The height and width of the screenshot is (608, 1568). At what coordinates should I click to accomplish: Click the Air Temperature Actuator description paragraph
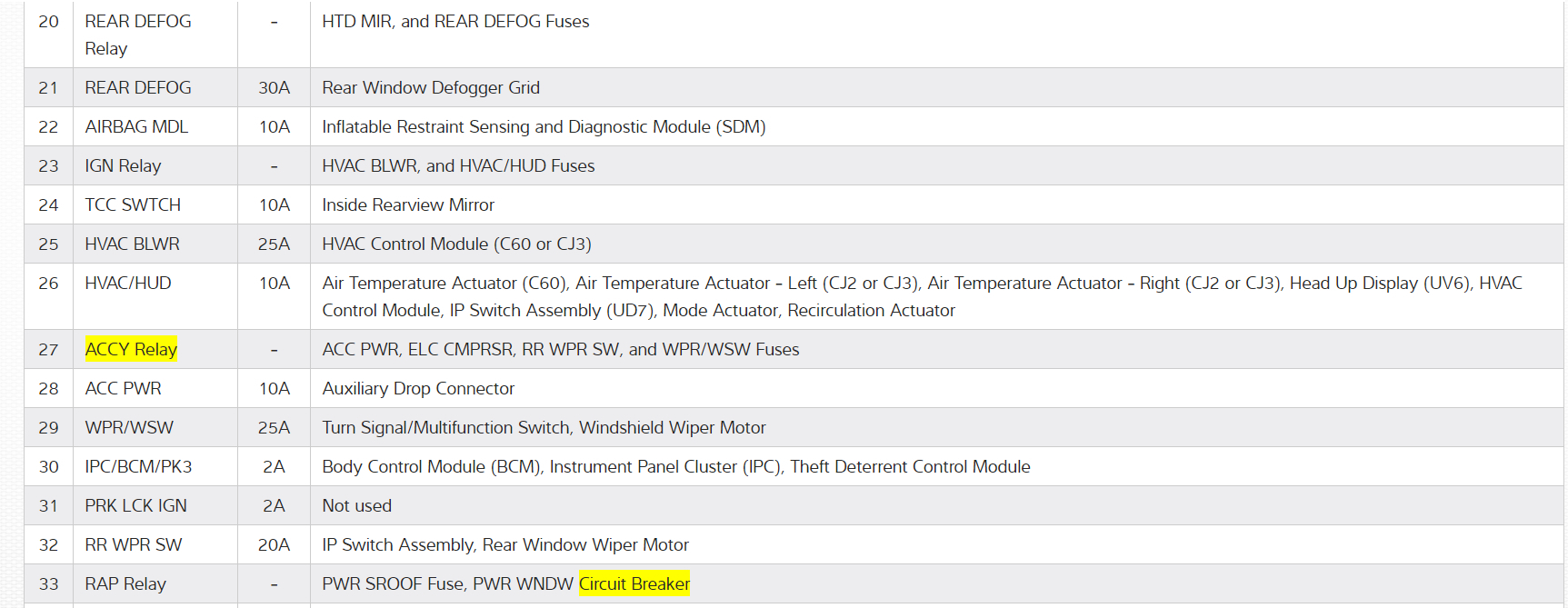pos(921,296)
